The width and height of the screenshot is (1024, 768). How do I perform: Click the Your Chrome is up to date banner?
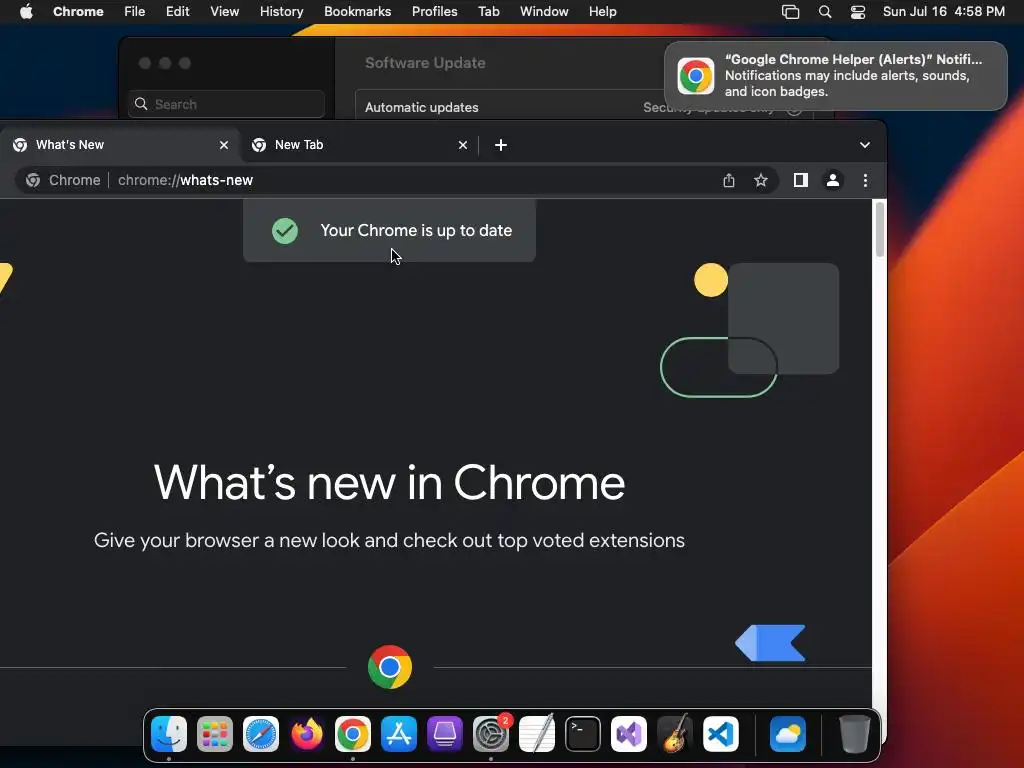tap(389, 231)
